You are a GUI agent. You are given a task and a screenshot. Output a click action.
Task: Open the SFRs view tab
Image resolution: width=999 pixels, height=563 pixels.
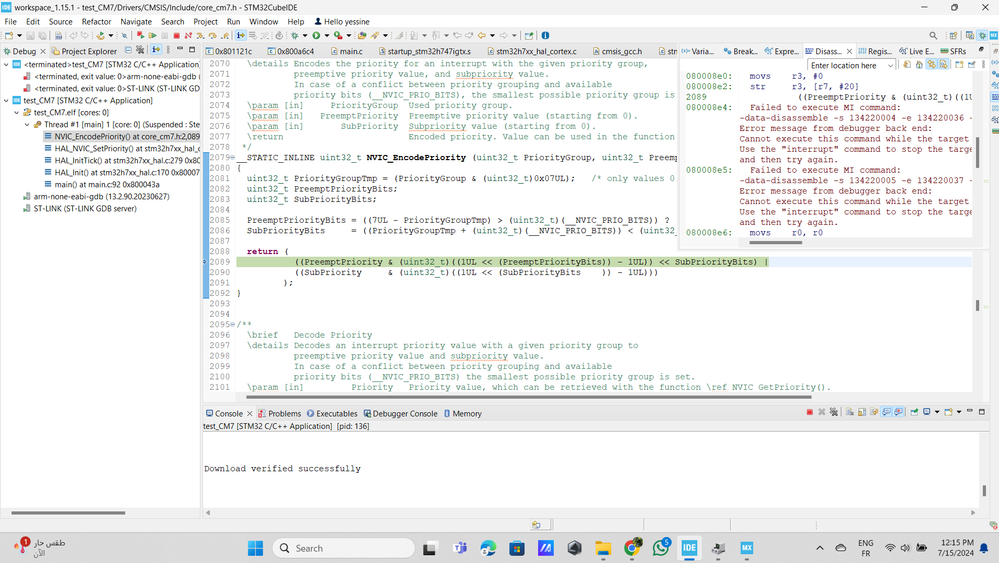tap(953, 51)
